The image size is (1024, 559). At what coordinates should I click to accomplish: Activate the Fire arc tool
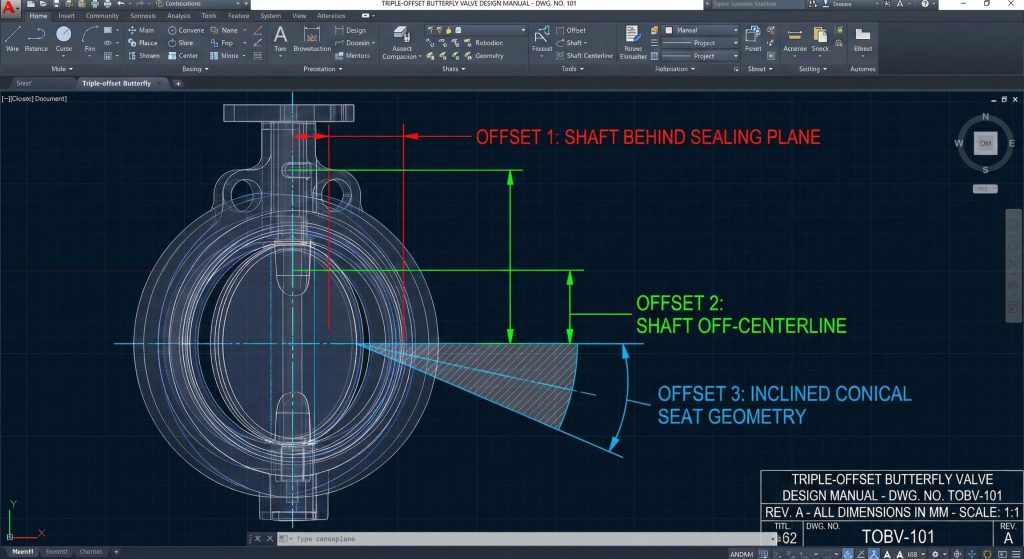[90, 39]
